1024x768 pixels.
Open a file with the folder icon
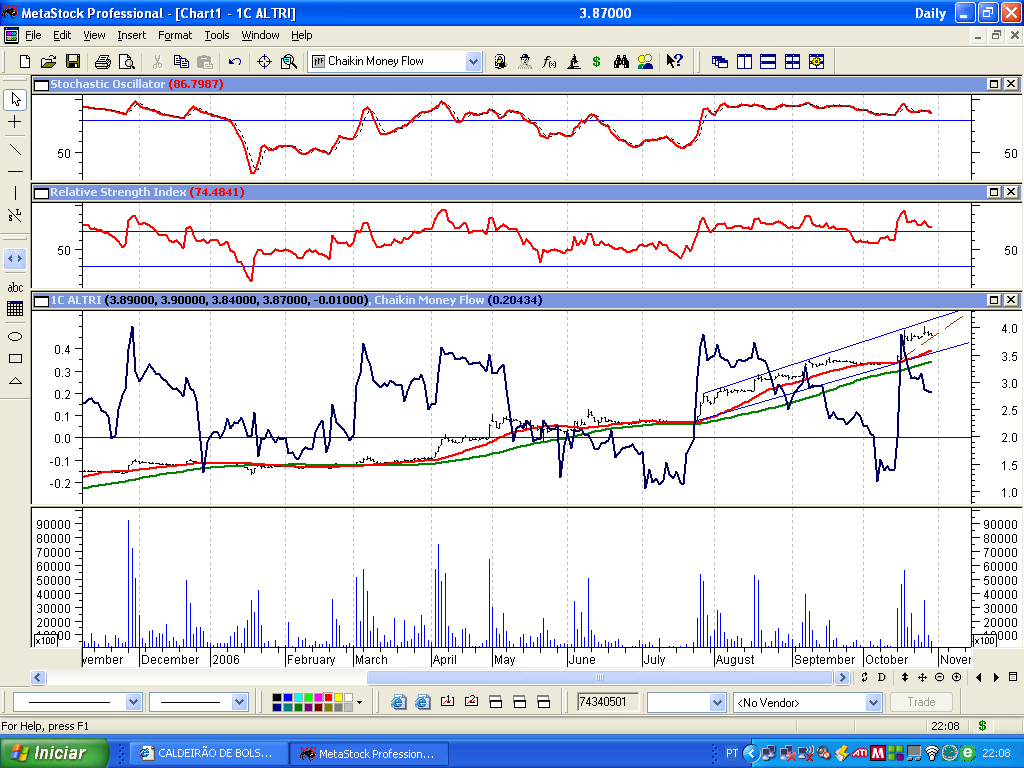[48, 61]
